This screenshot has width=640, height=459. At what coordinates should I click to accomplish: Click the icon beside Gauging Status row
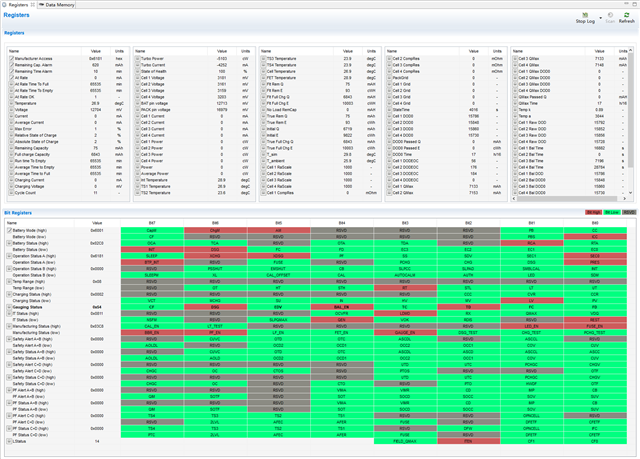[9, 307]
